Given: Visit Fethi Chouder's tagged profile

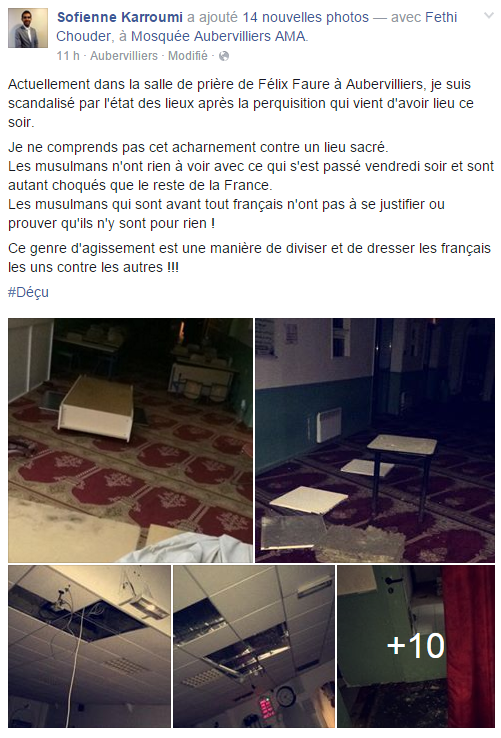Looking at the screenshot, I should tap(257, 27).
